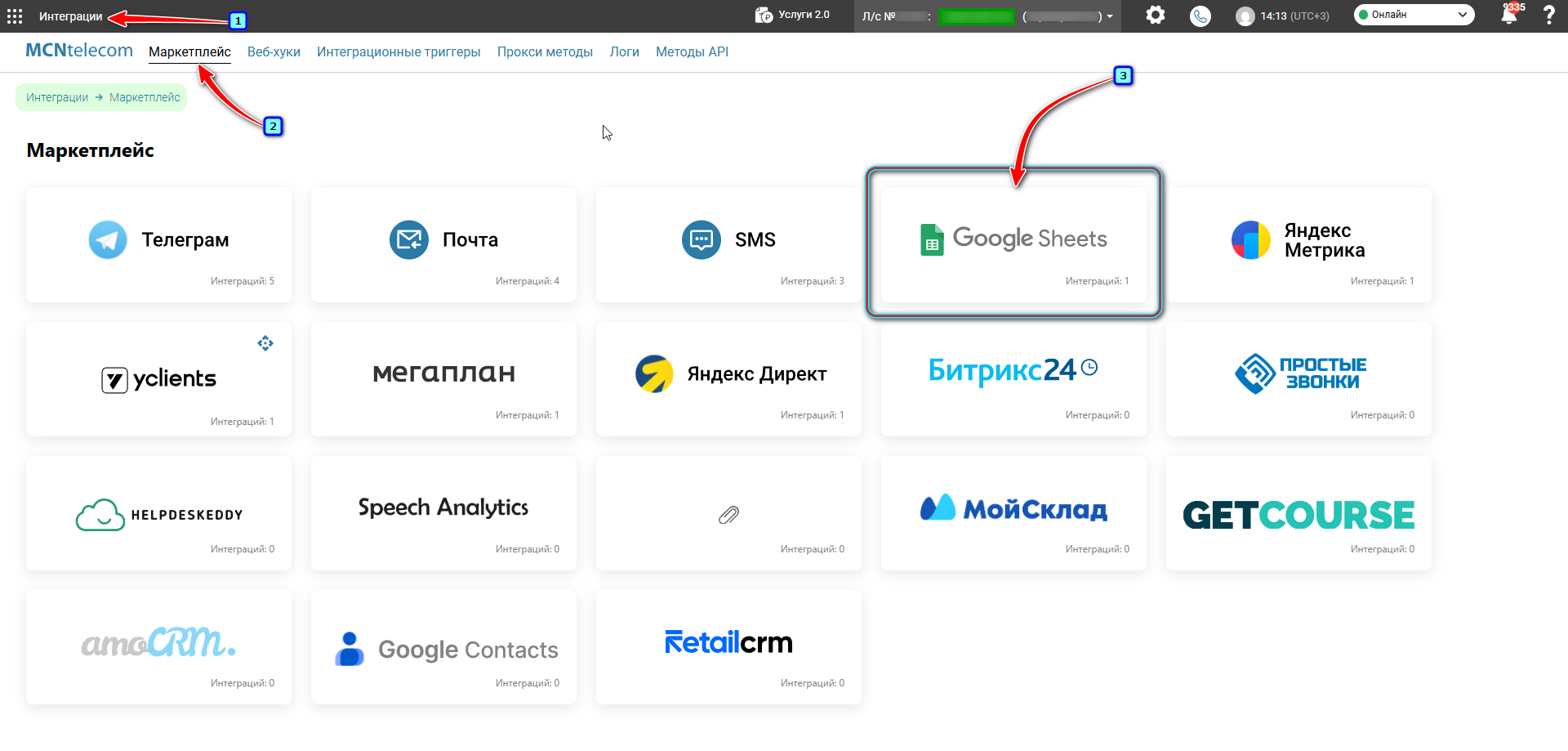
Task: Open the Google Contacts integration card
Action: pyautogui.click(x=443, y=647)
